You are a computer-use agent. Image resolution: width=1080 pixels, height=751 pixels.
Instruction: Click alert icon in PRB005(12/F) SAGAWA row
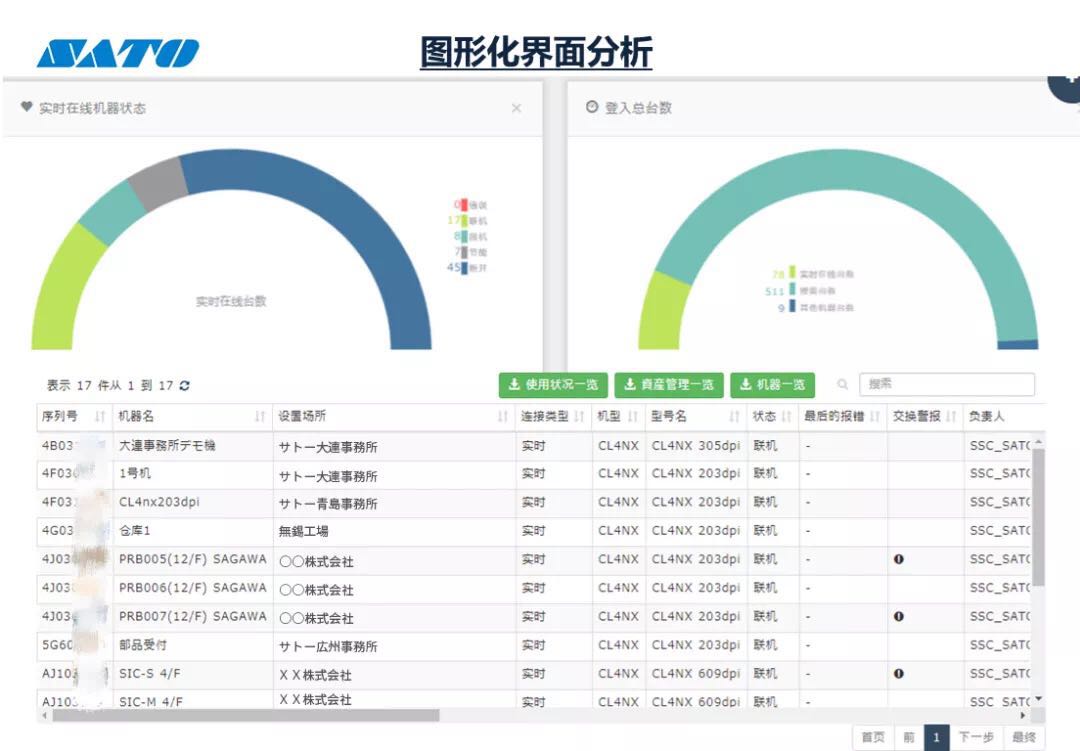(x=898, y=560)
